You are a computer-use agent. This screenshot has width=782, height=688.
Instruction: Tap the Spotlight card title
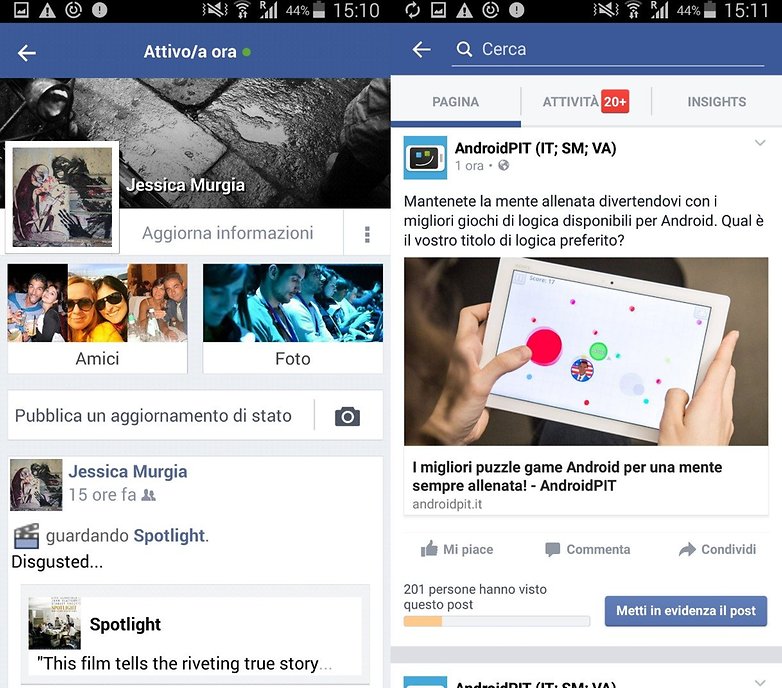125,624
